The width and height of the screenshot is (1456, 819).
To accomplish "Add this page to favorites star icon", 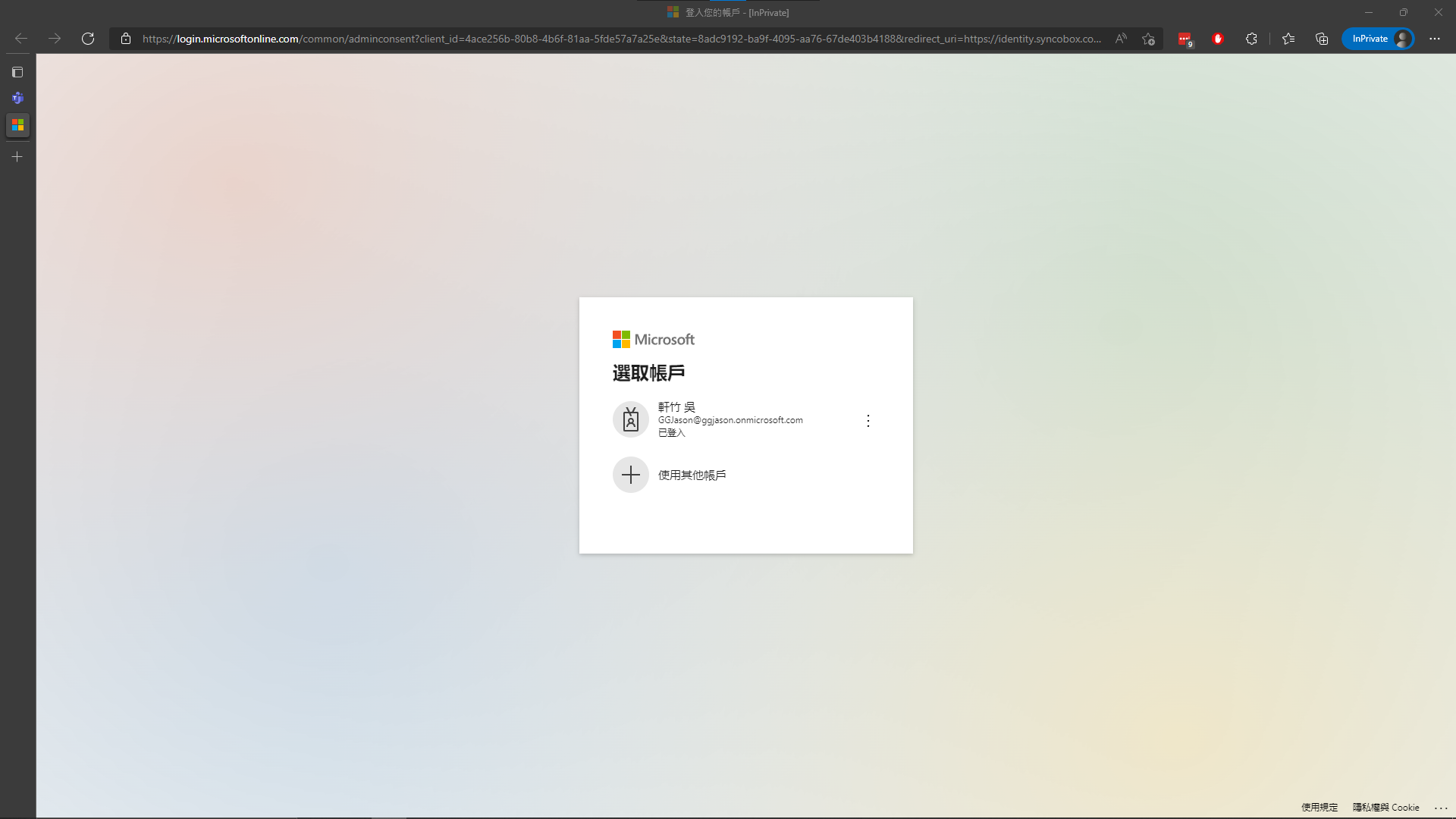I will click(x=1148, y=39).
